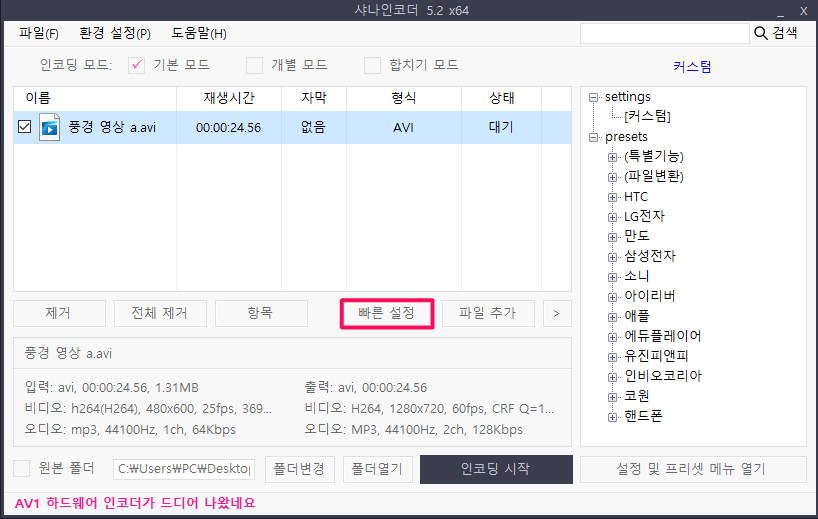The height and width of the screenshot is (519, 818).
Task: Toggle the 기본 모드 checkbox
Action: [137, 65]
